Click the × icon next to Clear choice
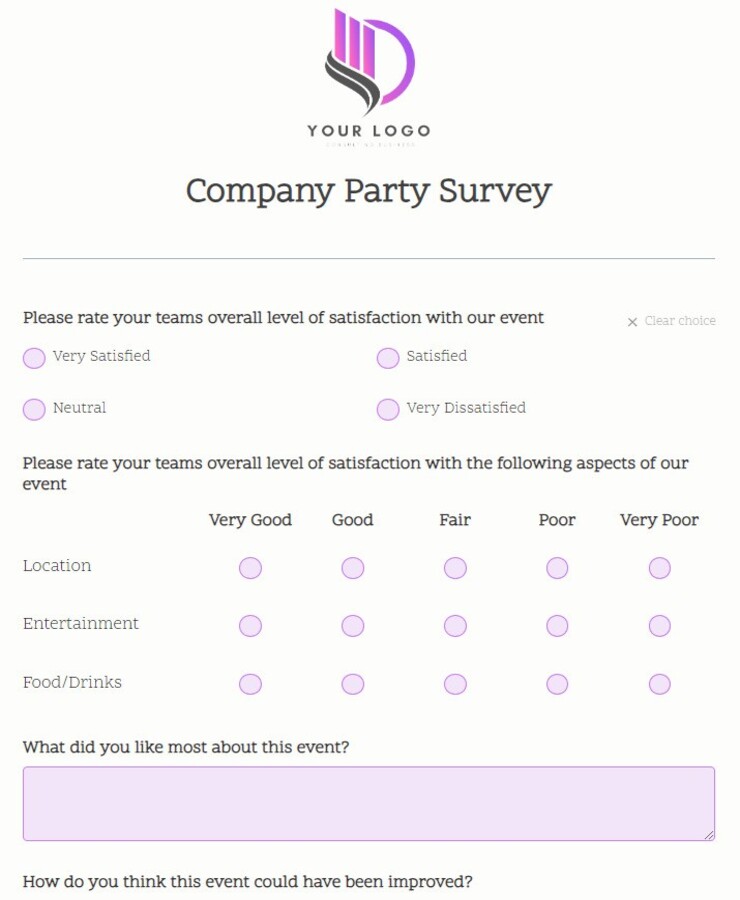Viewport: 740px width, 900px height. click(632, 322)
